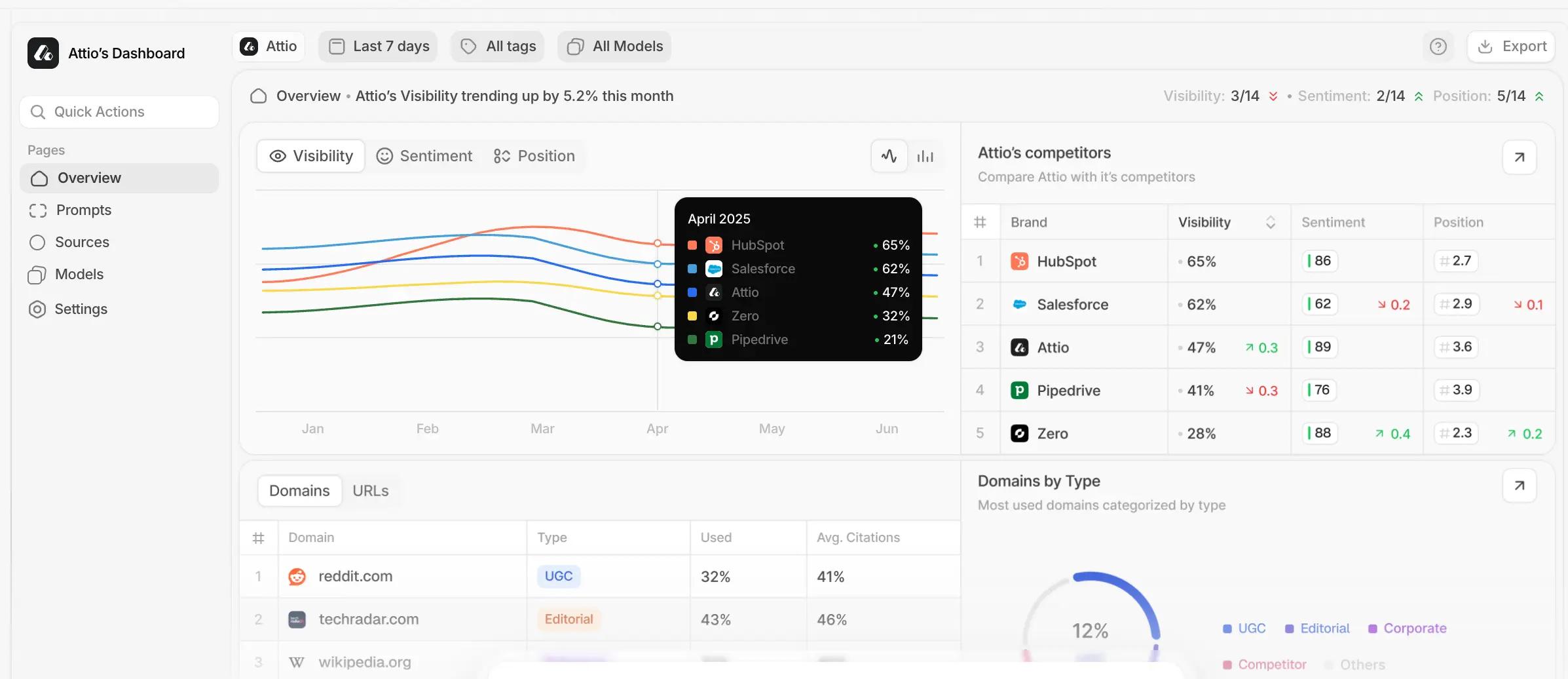
Task: Click the blue arc of Domains donut chart
Action: [x=1131, y=593]
